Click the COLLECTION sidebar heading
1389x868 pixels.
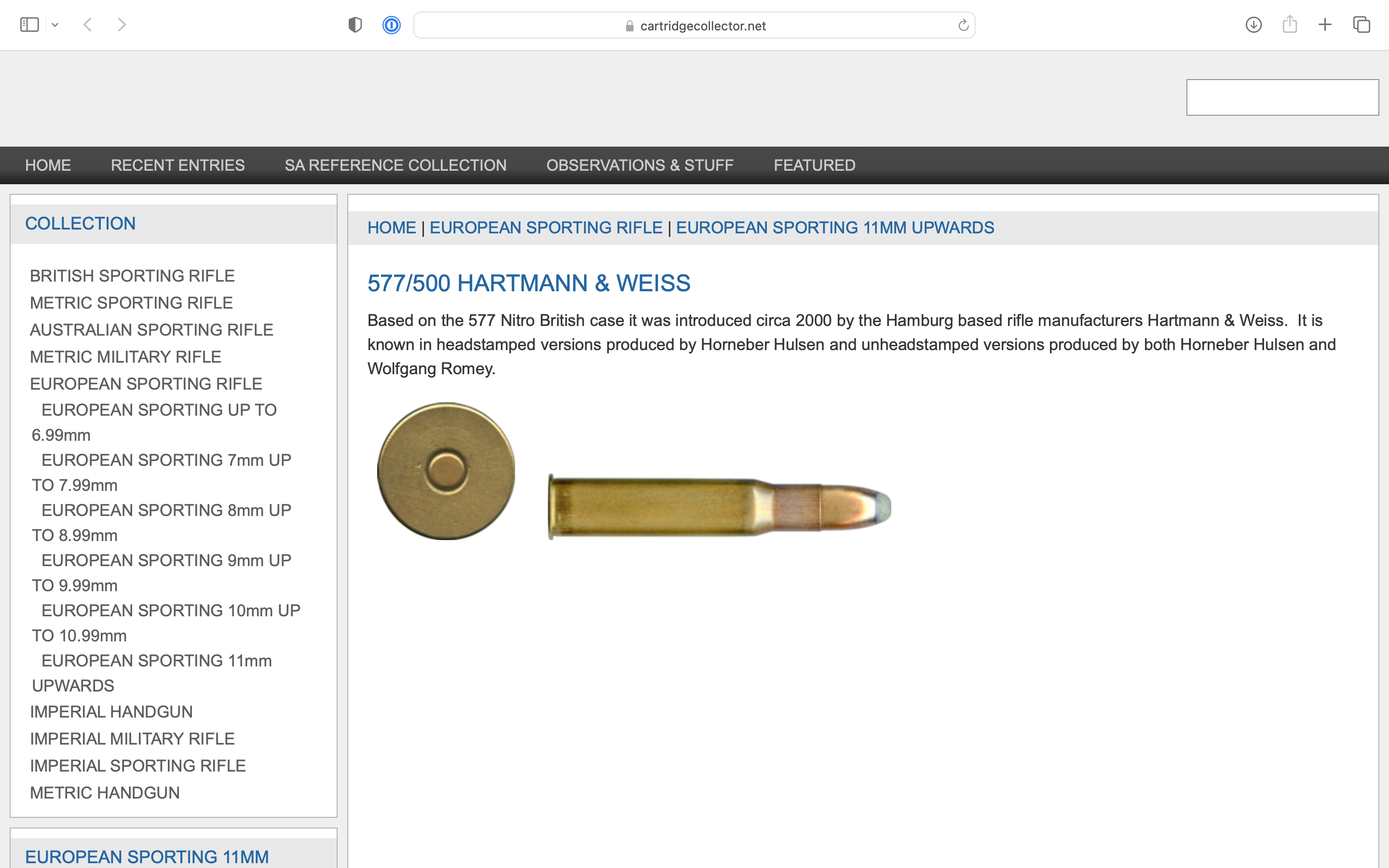pos(81,223)
